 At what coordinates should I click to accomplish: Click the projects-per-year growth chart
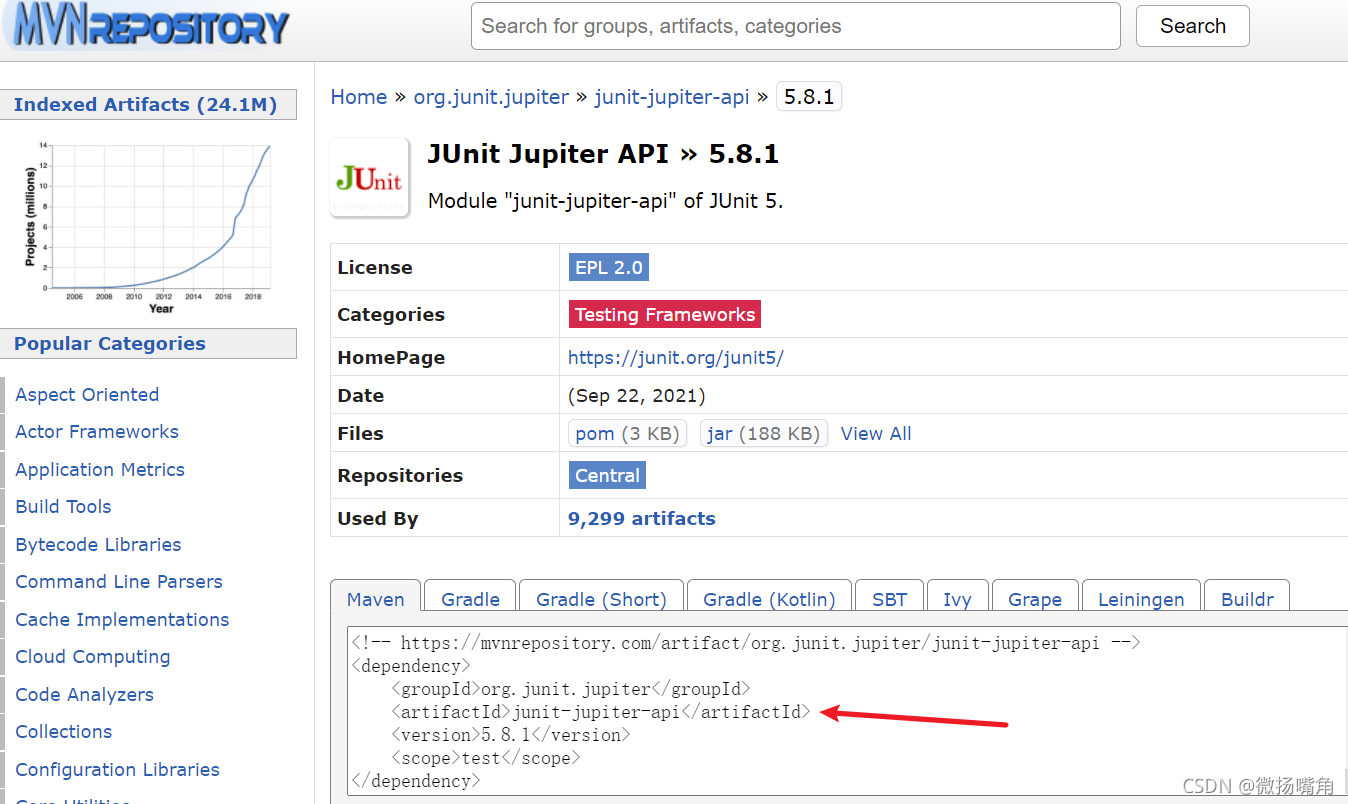[x=147, y=228]
